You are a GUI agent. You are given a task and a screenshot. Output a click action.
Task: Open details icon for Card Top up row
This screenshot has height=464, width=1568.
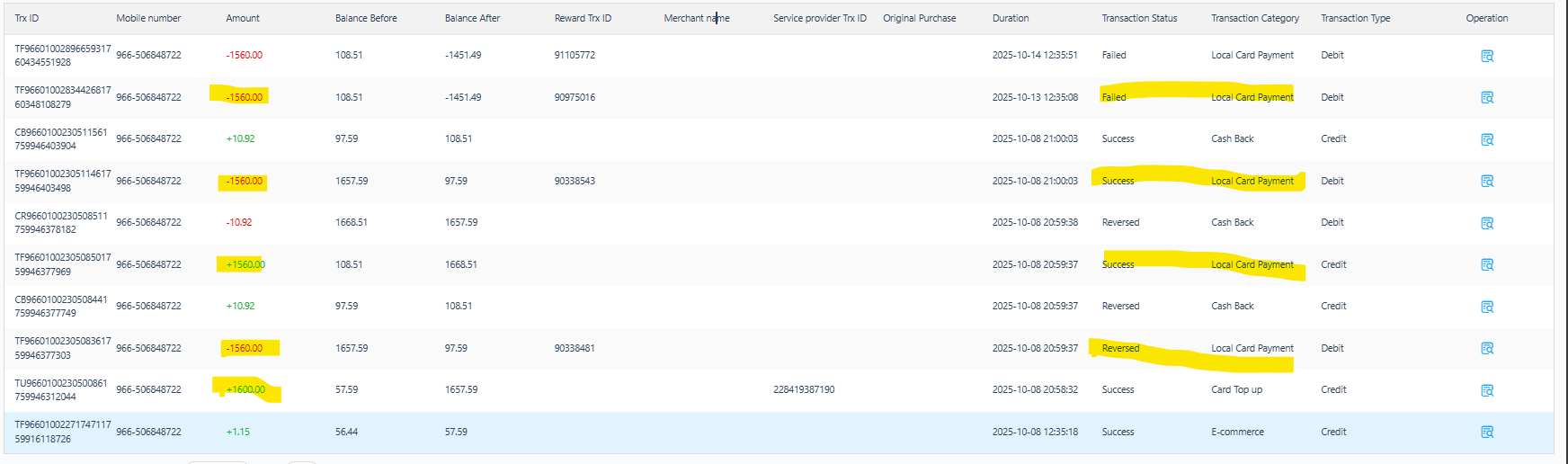point(1486,390)
